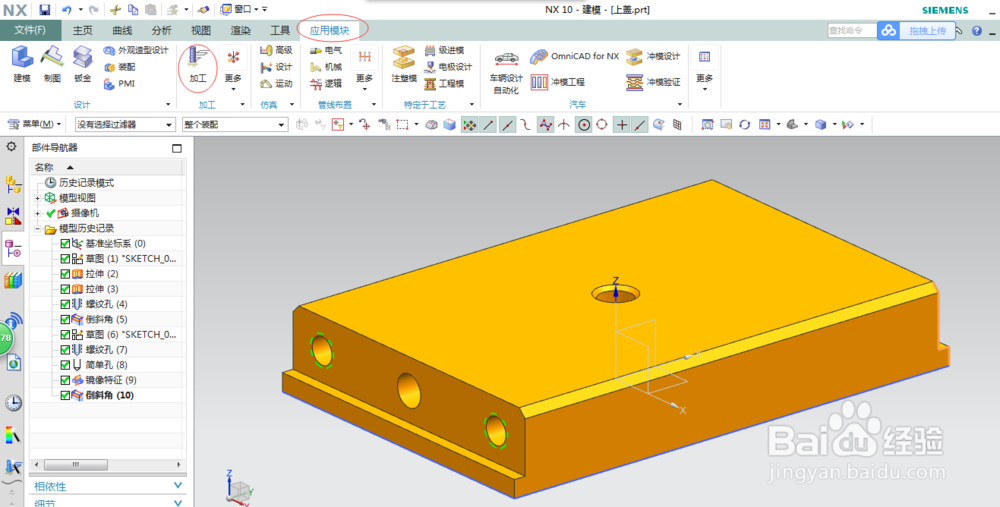Toggle the arc center snap point icon
Screen dimensions: 1000x507
(584, 125)
